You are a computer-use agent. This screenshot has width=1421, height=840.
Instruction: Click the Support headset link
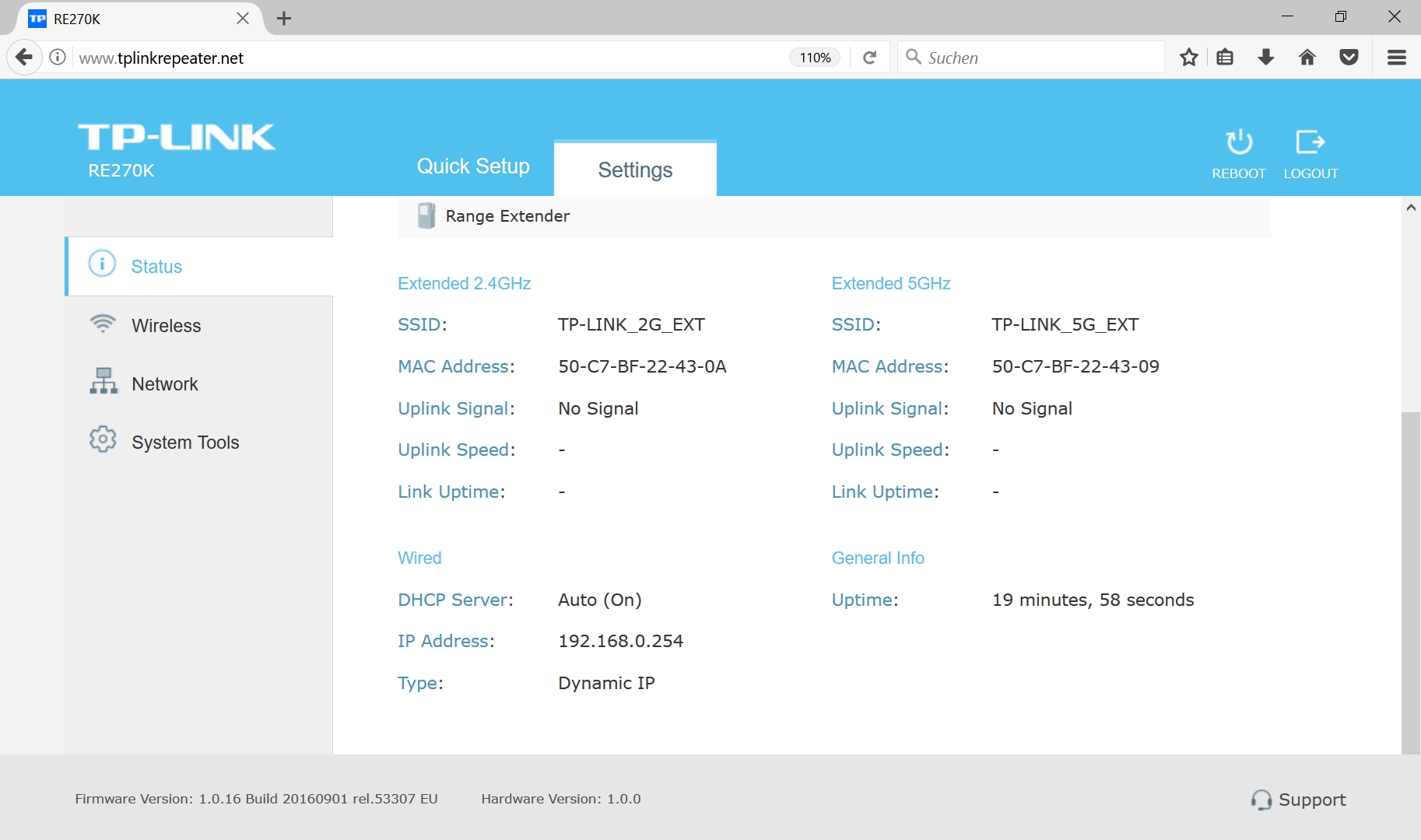pyautogui.click(x=1299, y=800)
